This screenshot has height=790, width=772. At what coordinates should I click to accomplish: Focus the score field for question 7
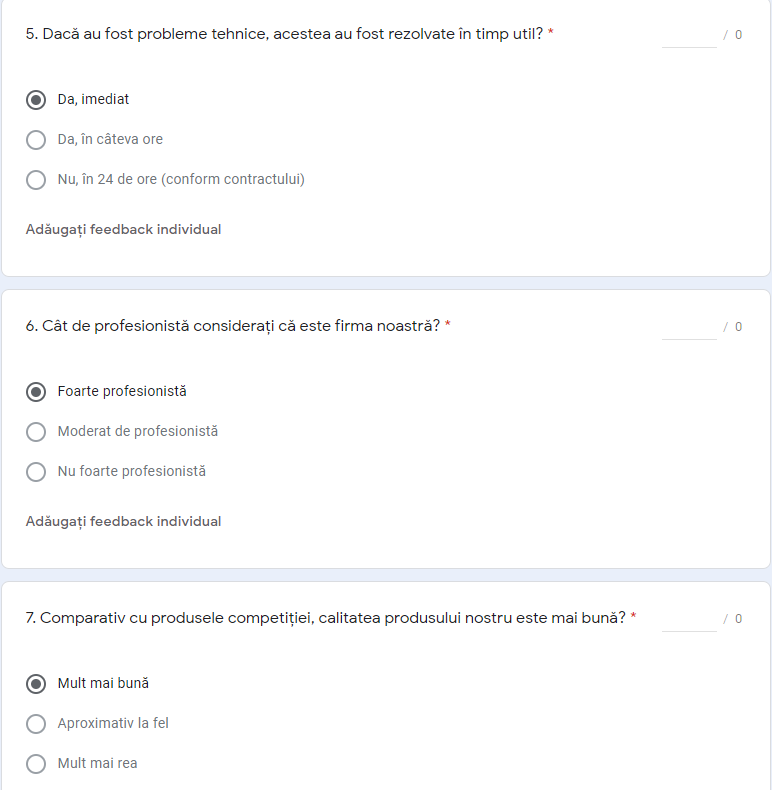pos(689,619)
